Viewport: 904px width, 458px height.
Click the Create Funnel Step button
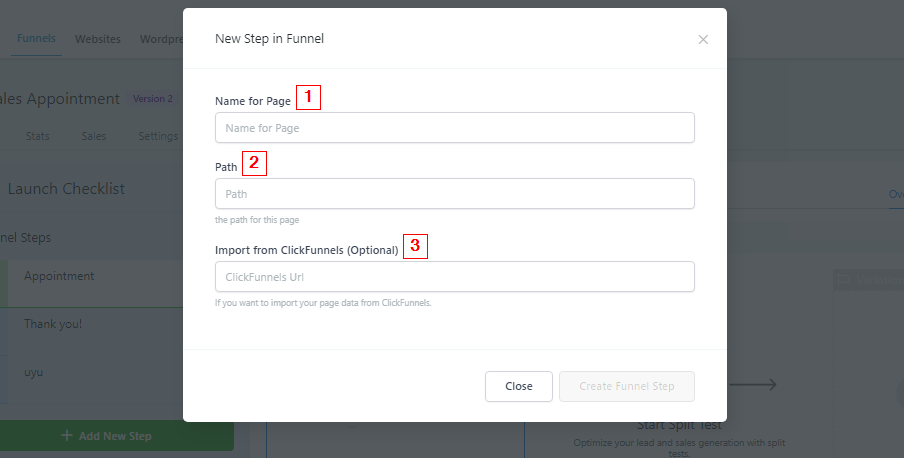pyautogui.click(x=627, y=386)
